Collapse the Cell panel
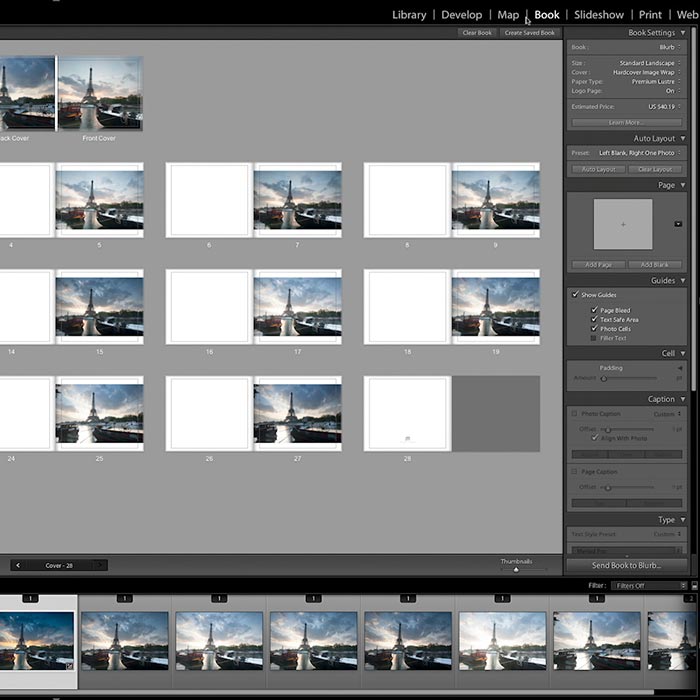Screen dimensions: 700x700 (683, 353)
